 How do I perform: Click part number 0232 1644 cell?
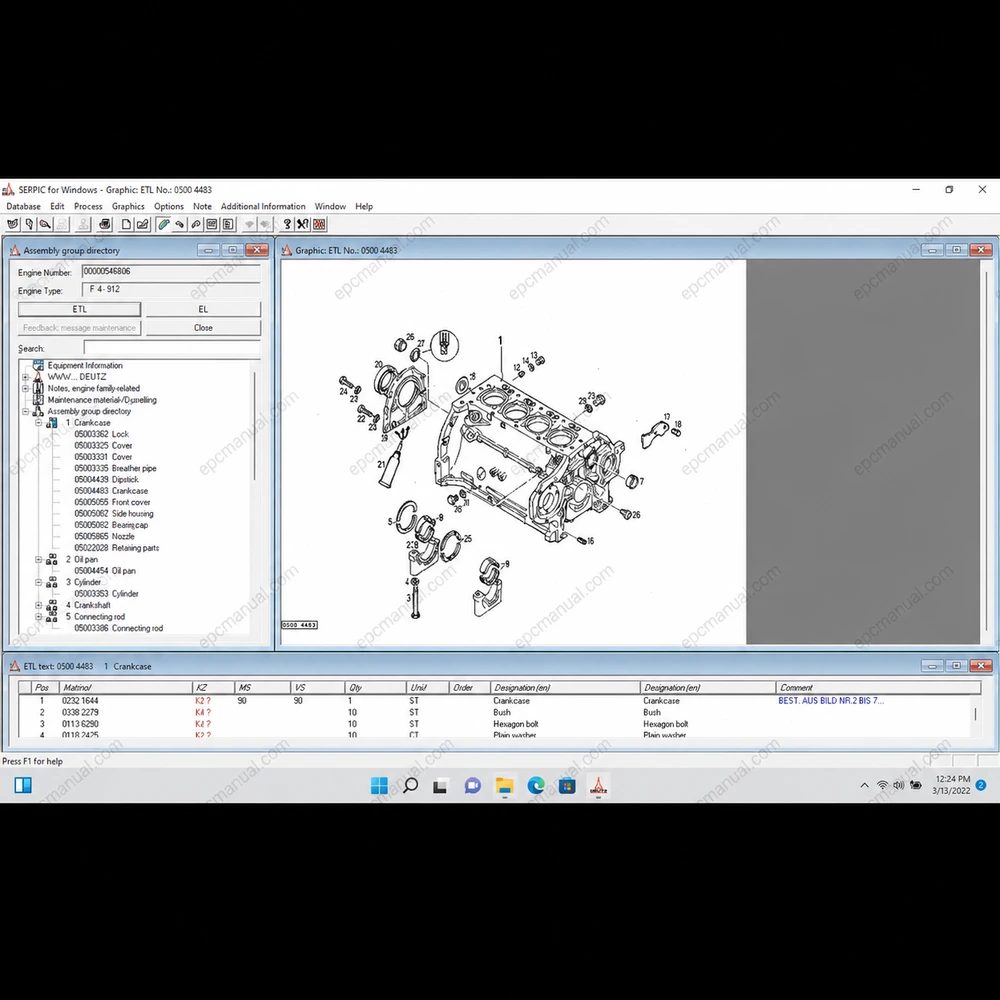click(x=80, y=701)
